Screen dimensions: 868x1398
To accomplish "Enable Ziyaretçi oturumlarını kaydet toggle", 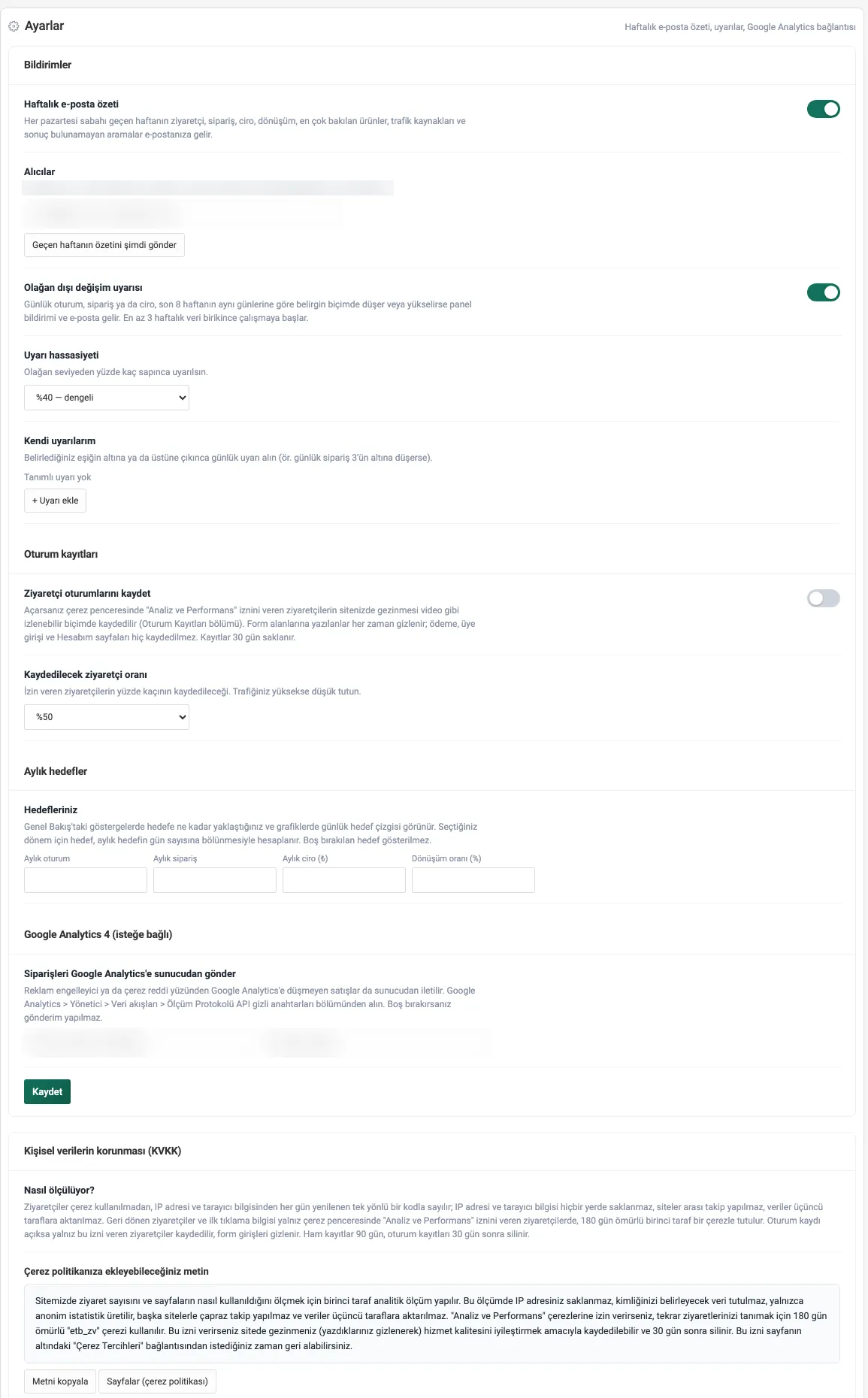I will point(823,598).
